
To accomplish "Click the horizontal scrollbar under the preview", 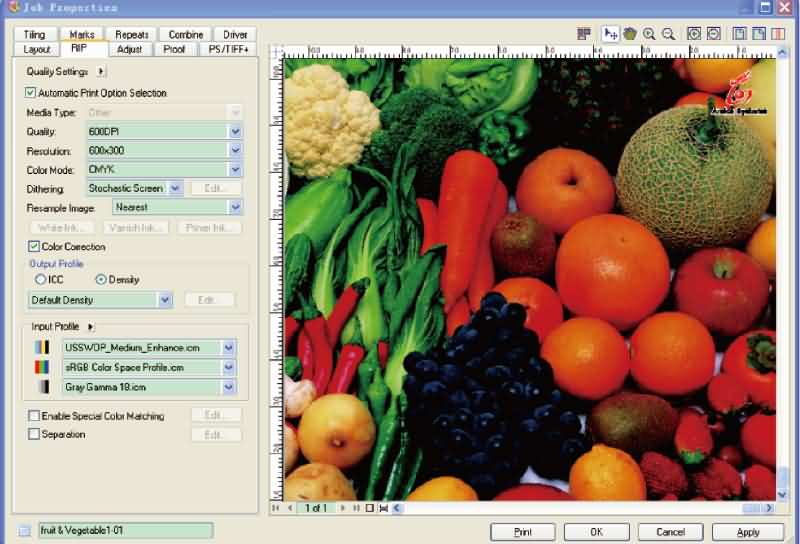I will pyautogui.click(x=570, y=508).
